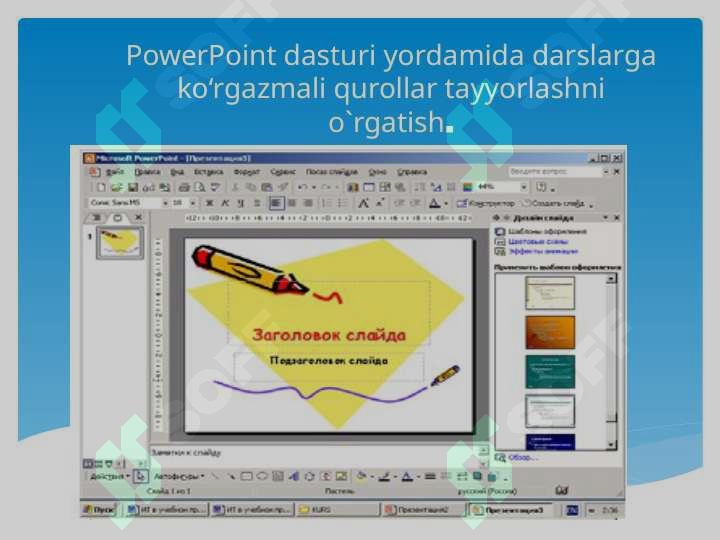Copy the selection using the toolbar icon

coord(251,187)
